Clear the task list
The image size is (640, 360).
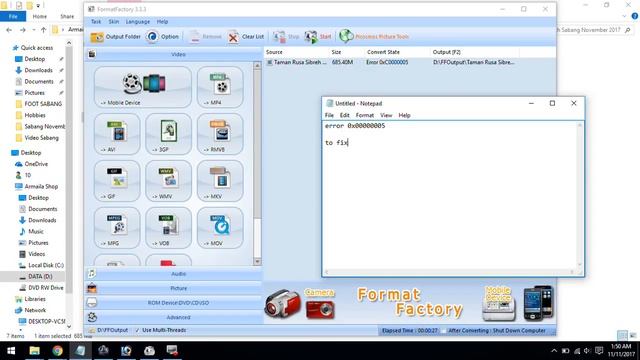tap(246, 37)
